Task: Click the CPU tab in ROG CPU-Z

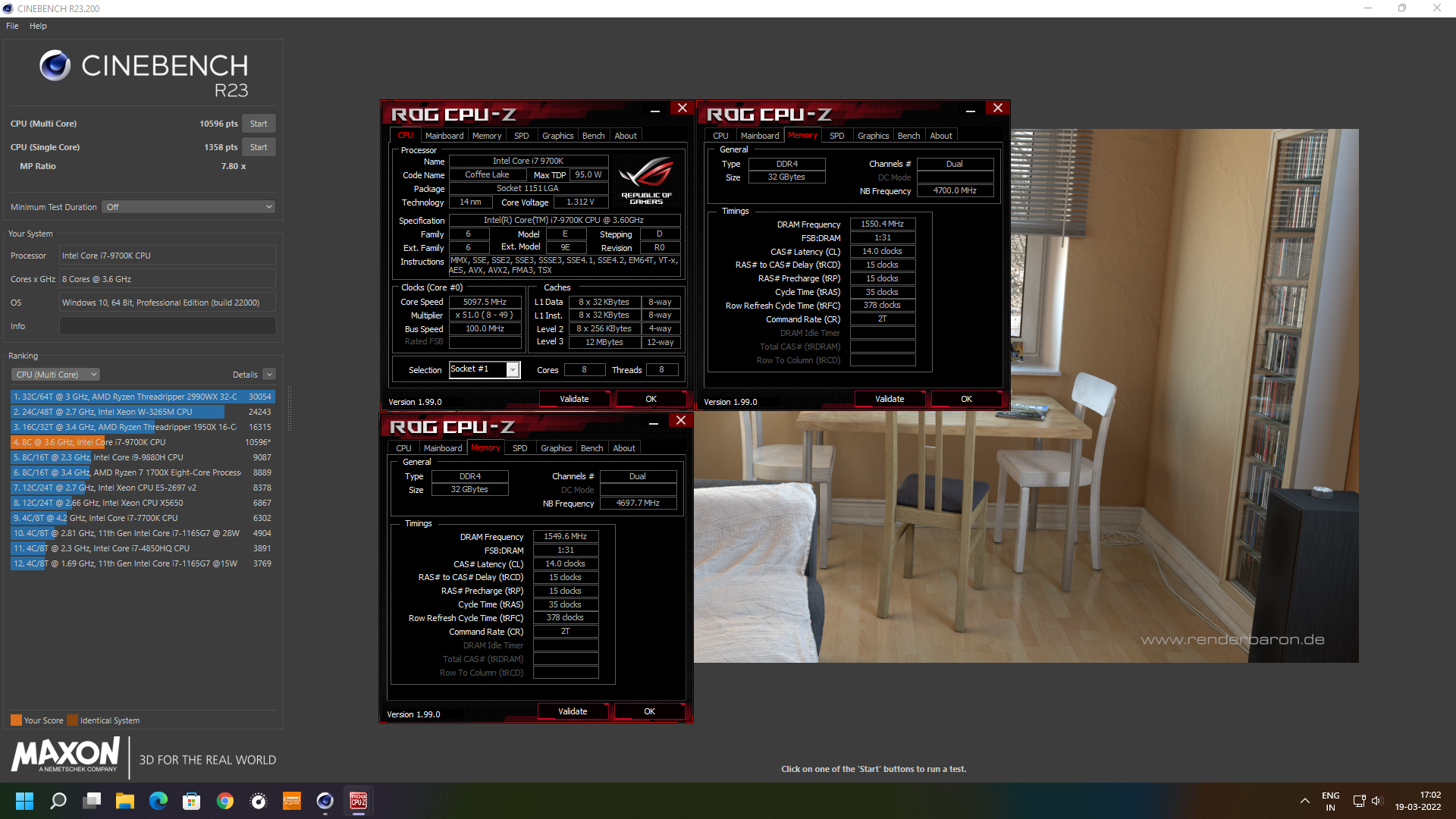Action: point(404,135)
